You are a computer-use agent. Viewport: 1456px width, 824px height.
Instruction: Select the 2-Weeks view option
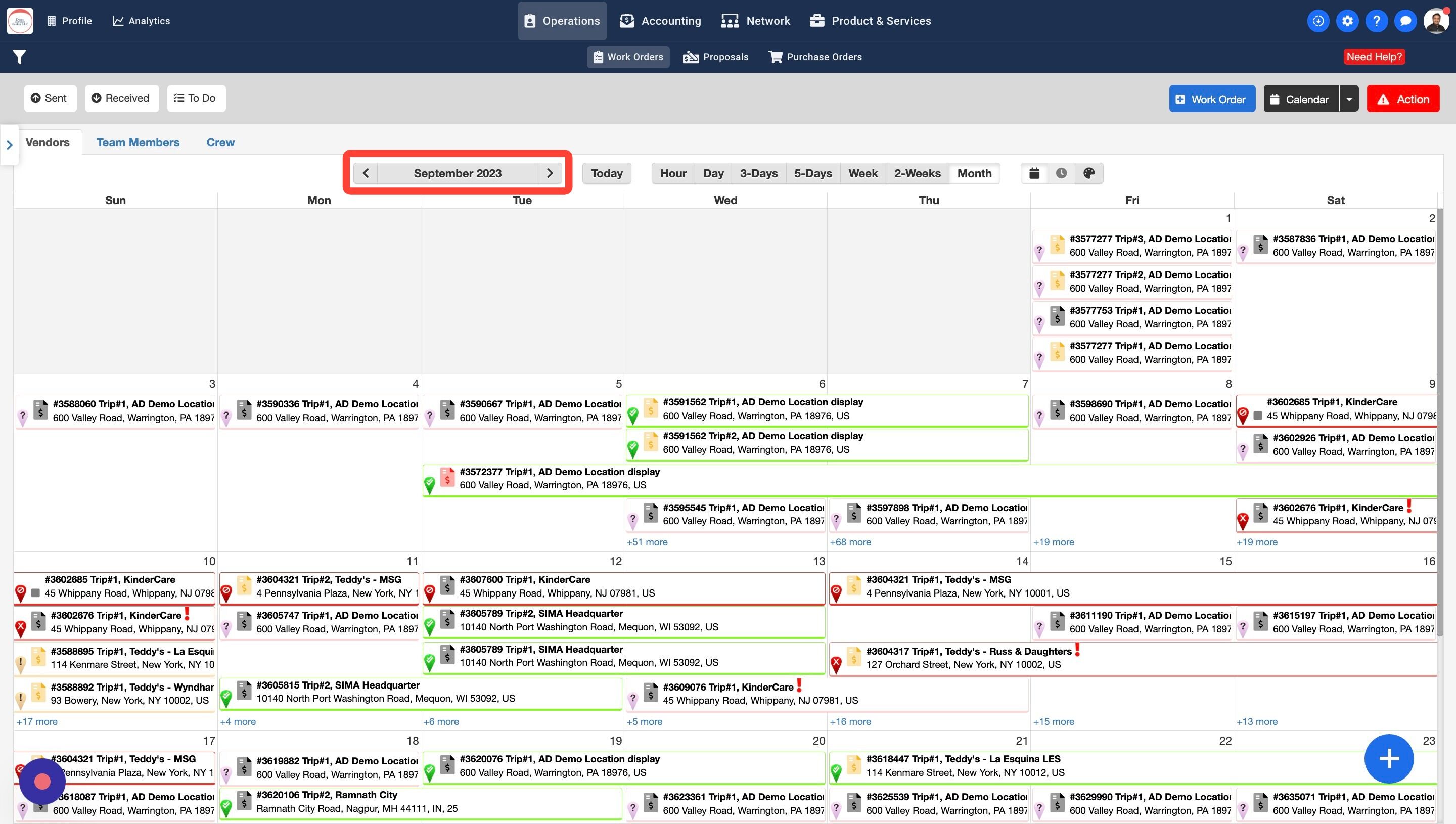click(917, 173)
